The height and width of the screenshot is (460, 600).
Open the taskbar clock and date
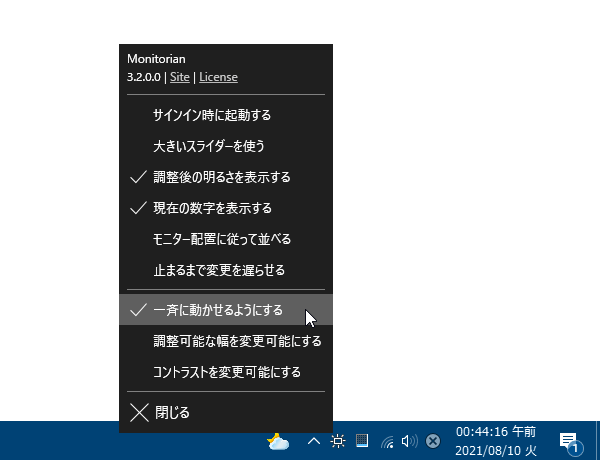496,441
